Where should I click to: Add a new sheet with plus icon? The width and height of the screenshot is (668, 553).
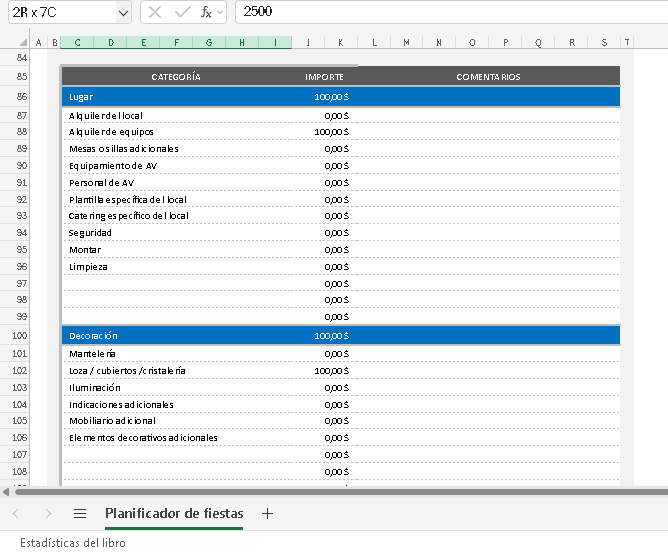click(267, 513)
